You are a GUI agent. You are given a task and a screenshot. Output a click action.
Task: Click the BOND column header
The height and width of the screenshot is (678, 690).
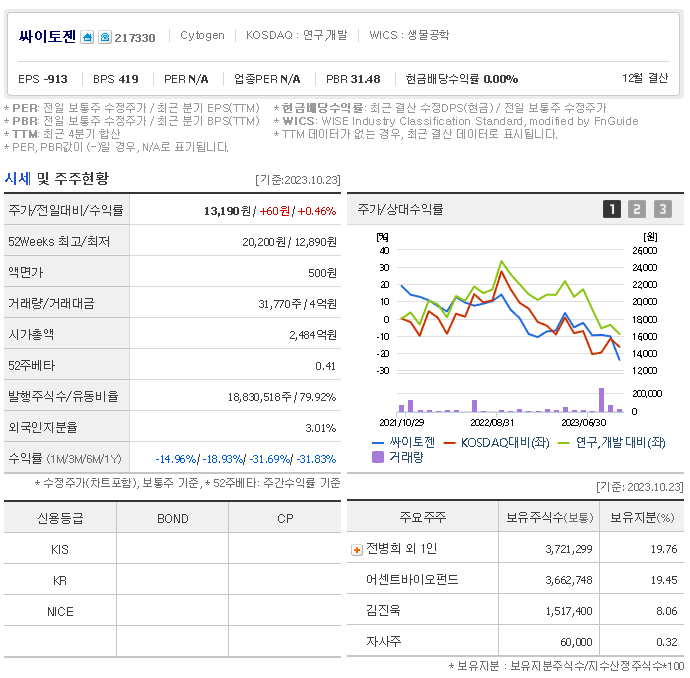[172, 519]
